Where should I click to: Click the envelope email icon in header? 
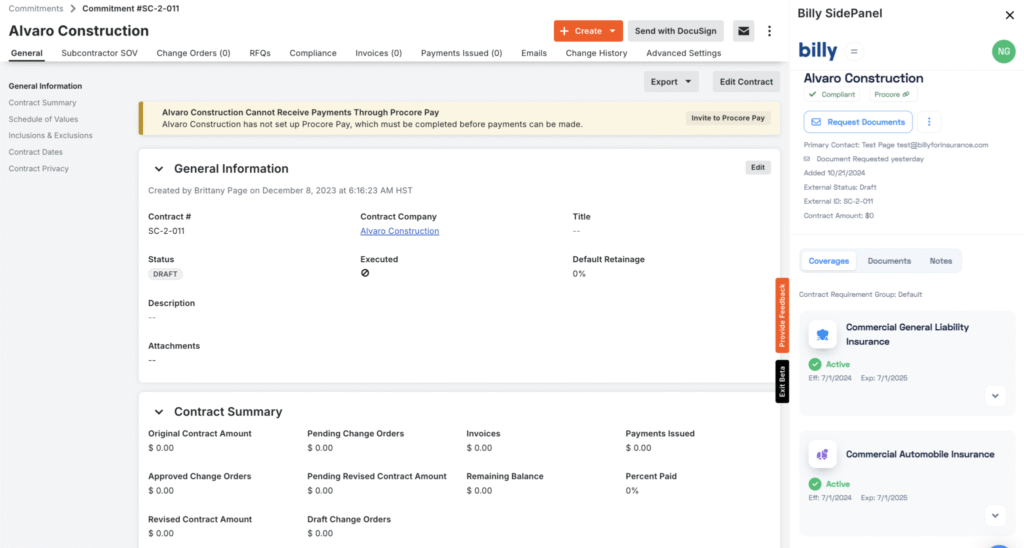coord(743,31)
